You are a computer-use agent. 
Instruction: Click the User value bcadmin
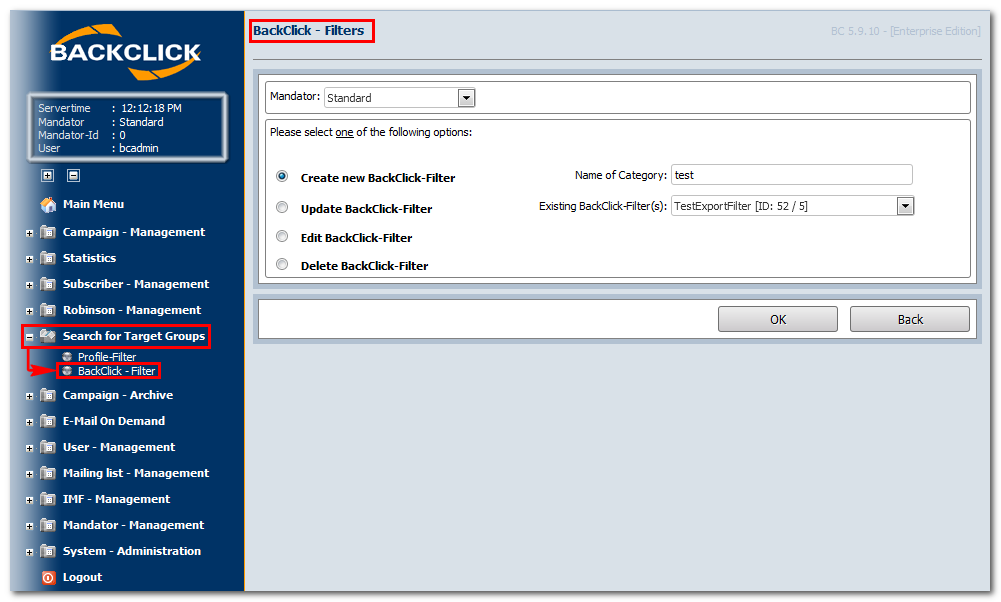point(139,148)
